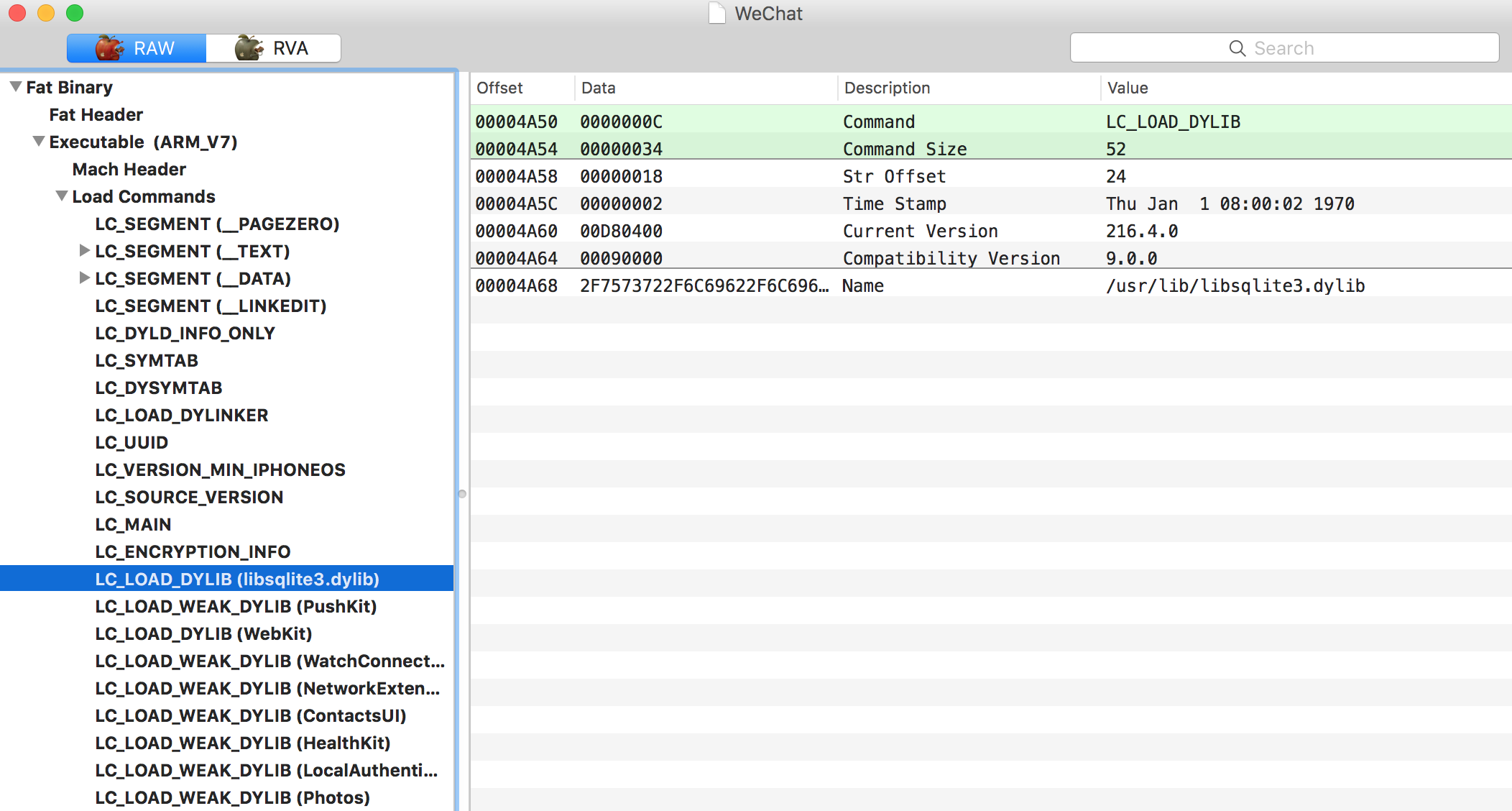Click the split view divider handle
The width and height of the screenshot is (1512, 811).
[462, 494]
